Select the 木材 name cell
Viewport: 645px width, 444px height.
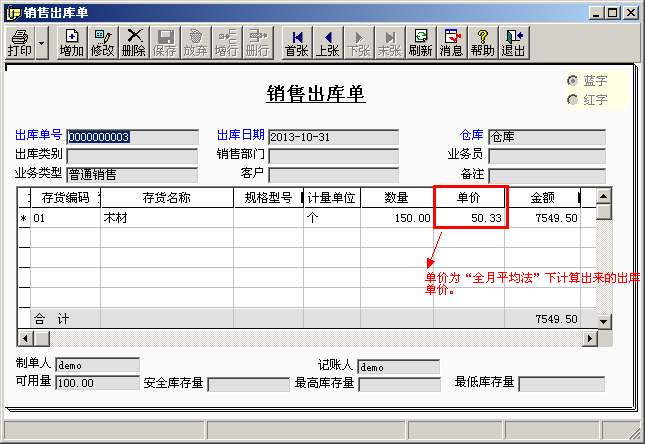pyautogui.click(x=167, y=218)
